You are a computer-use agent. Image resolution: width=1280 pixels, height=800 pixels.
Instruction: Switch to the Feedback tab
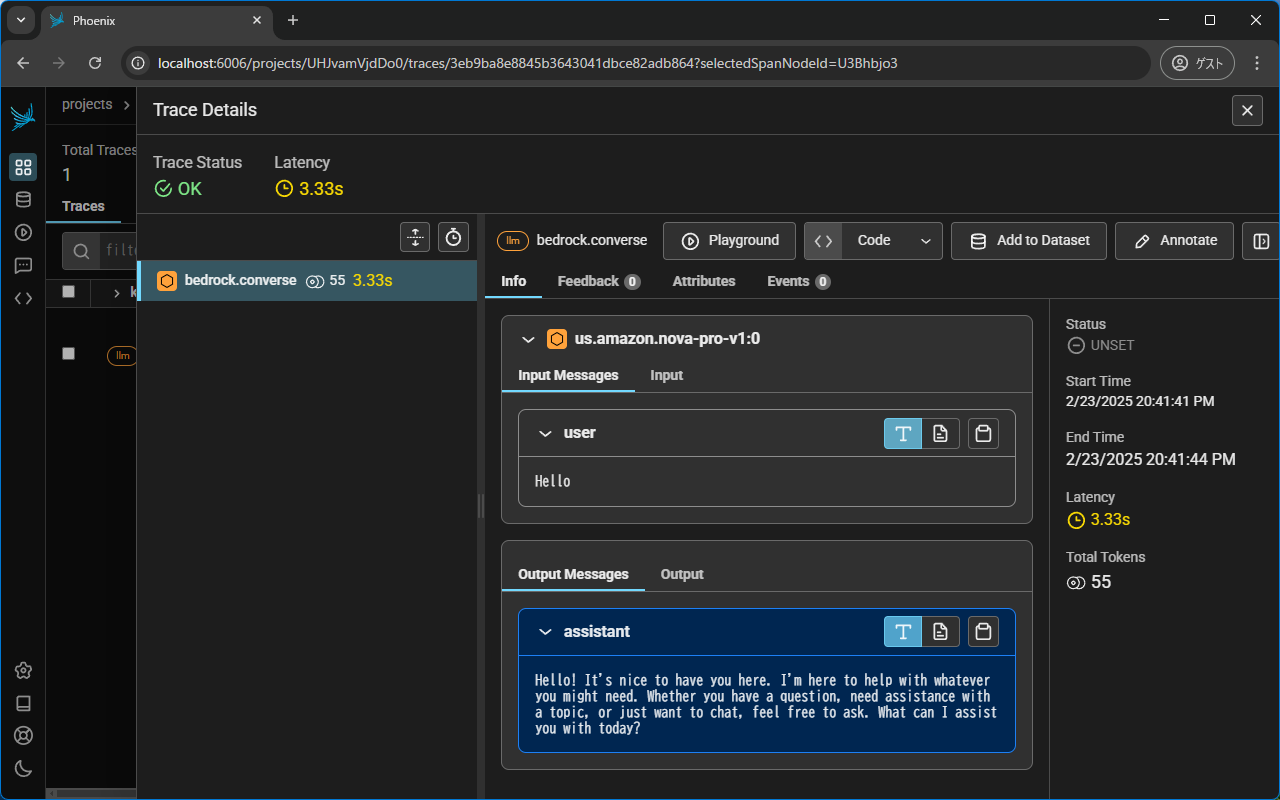click(x=599, y=281)
